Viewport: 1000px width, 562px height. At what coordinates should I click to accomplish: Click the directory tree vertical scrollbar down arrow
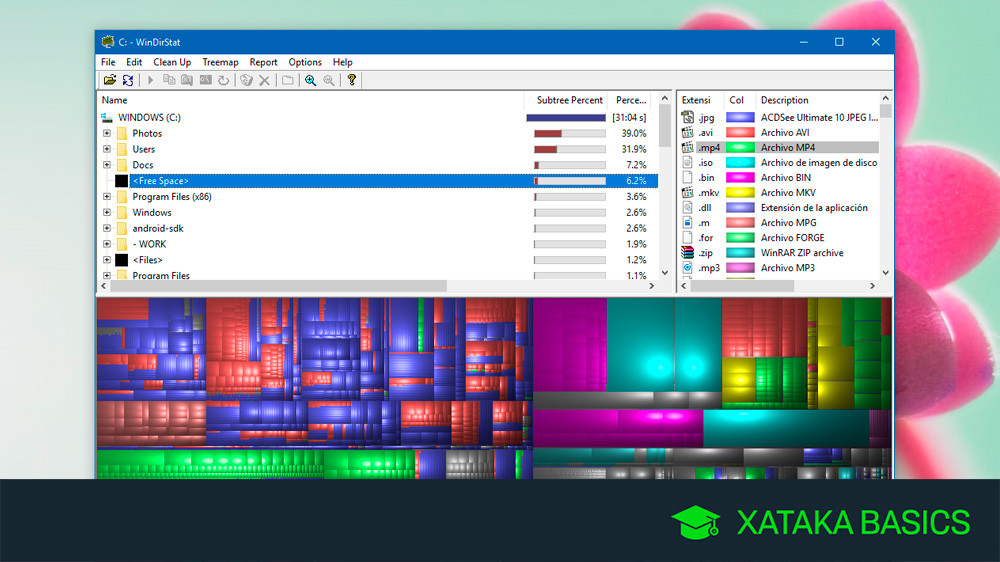pyautogui.click(x=665, y=272)
